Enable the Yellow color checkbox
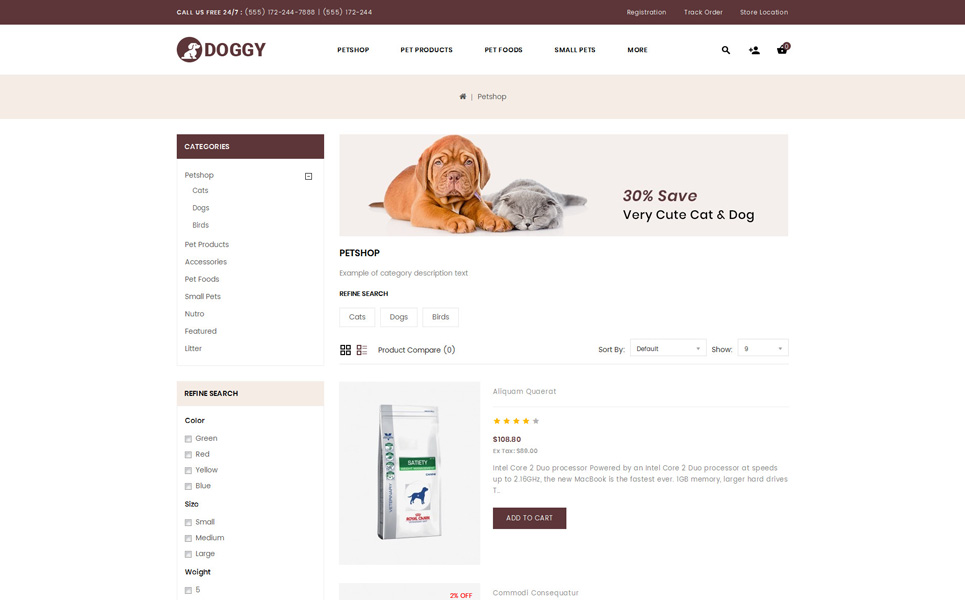Screen dimensions: 965x600 tap(188, 470)
